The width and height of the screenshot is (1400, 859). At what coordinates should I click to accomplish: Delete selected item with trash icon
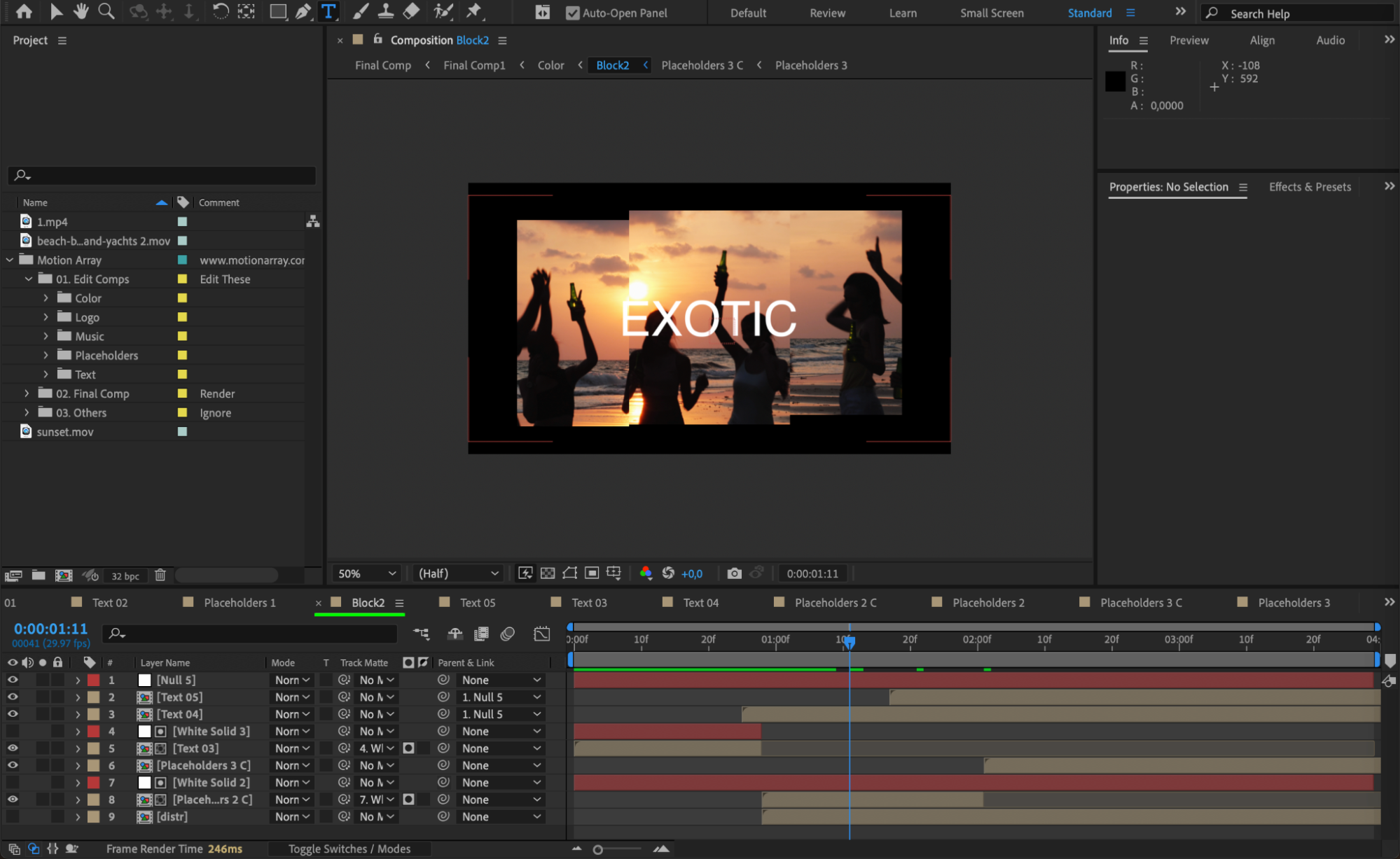point(160,575)
